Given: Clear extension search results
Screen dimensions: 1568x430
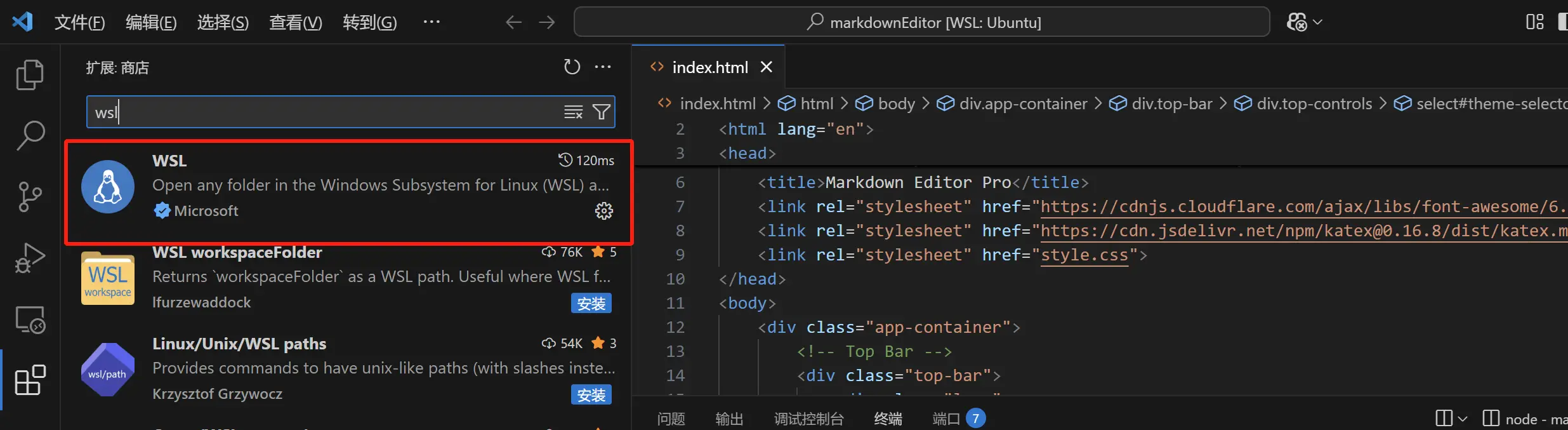Looking at the screenshot, I should click(x=573, y=112).
